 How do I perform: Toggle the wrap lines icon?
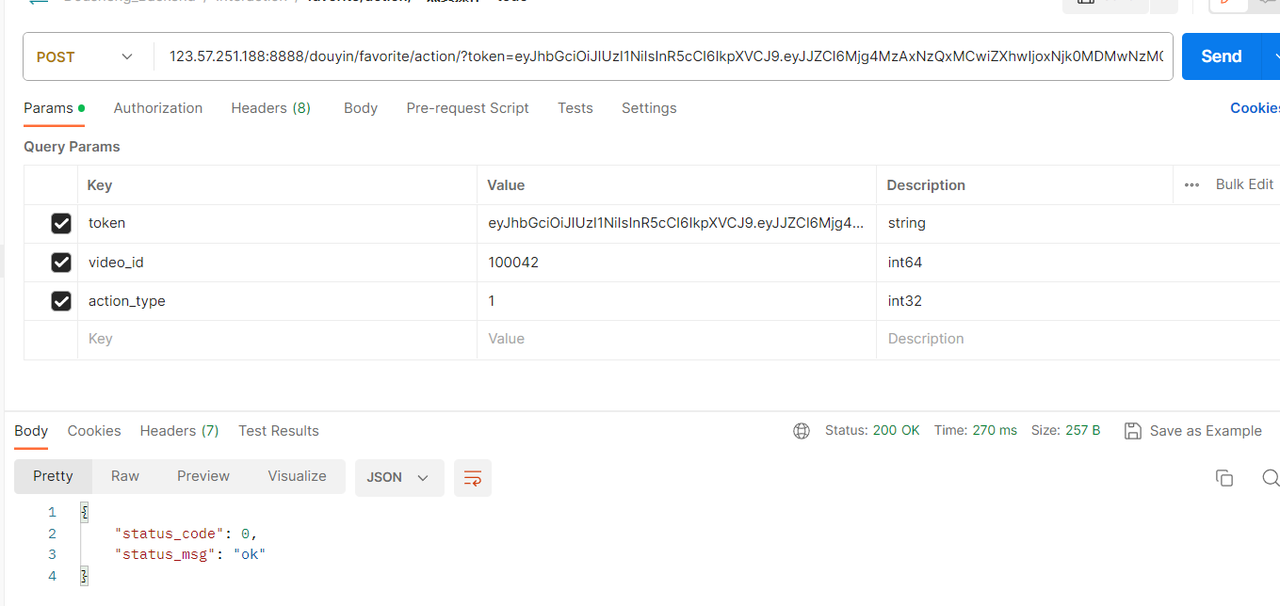tap(473, 478)
